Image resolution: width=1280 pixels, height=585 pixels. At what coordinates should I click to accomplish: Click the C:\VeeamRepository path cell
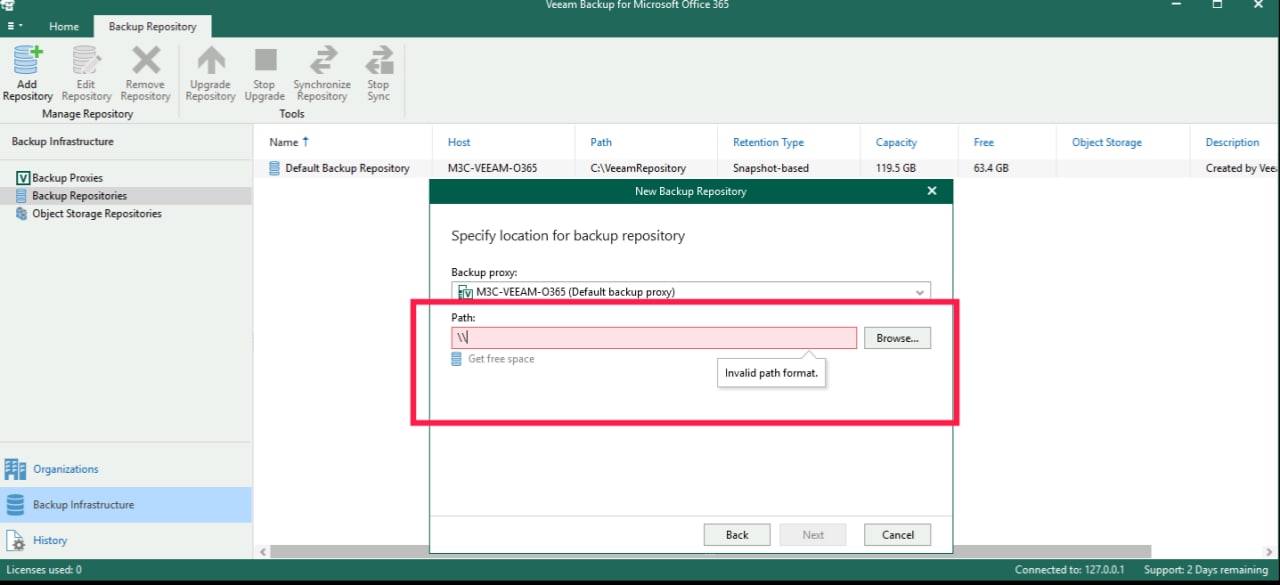point(638,168)
